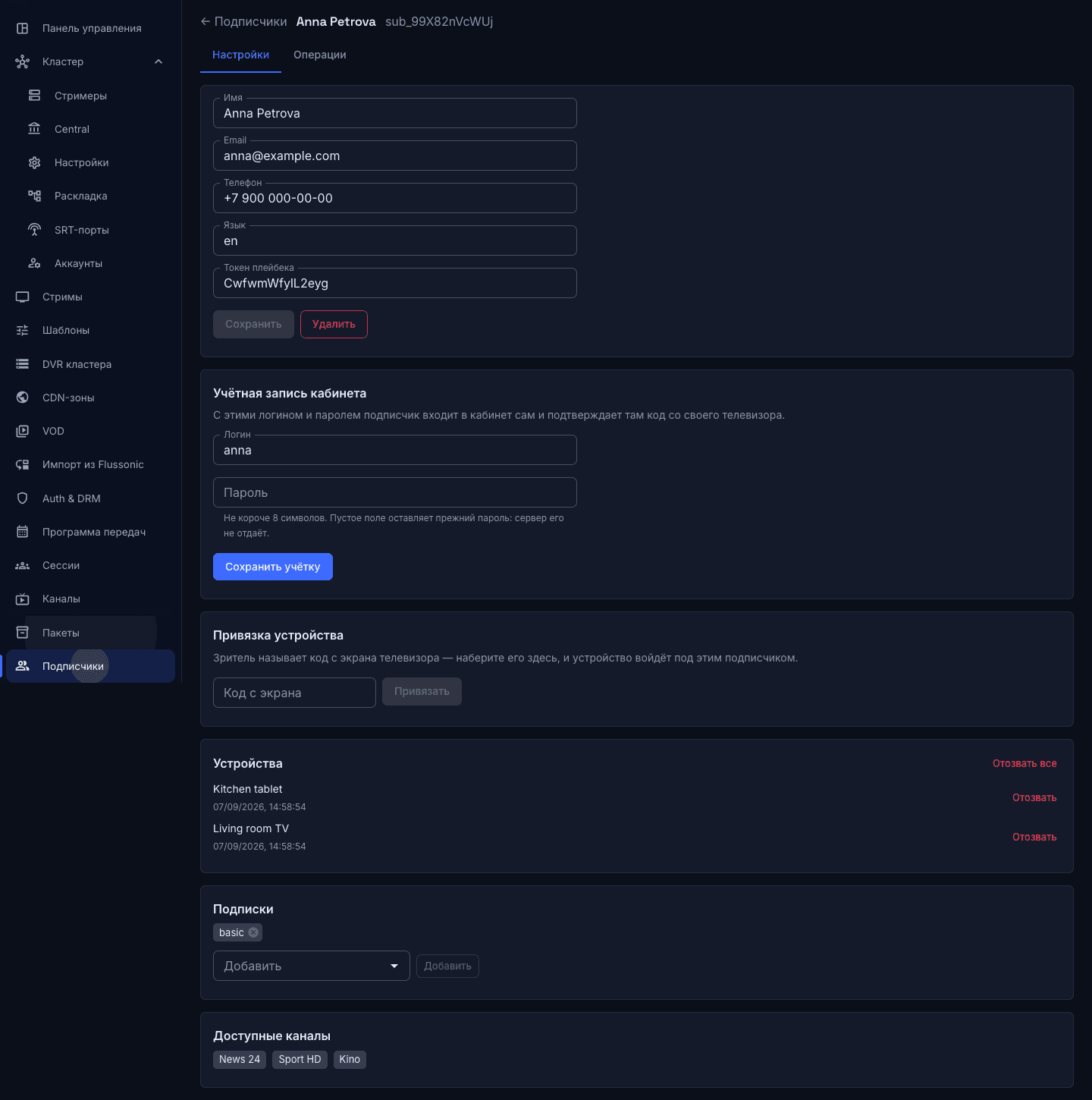This screenshot has height=1100, width=1092.
Task: Click the News 24 channel chip
Action: 240,1059
